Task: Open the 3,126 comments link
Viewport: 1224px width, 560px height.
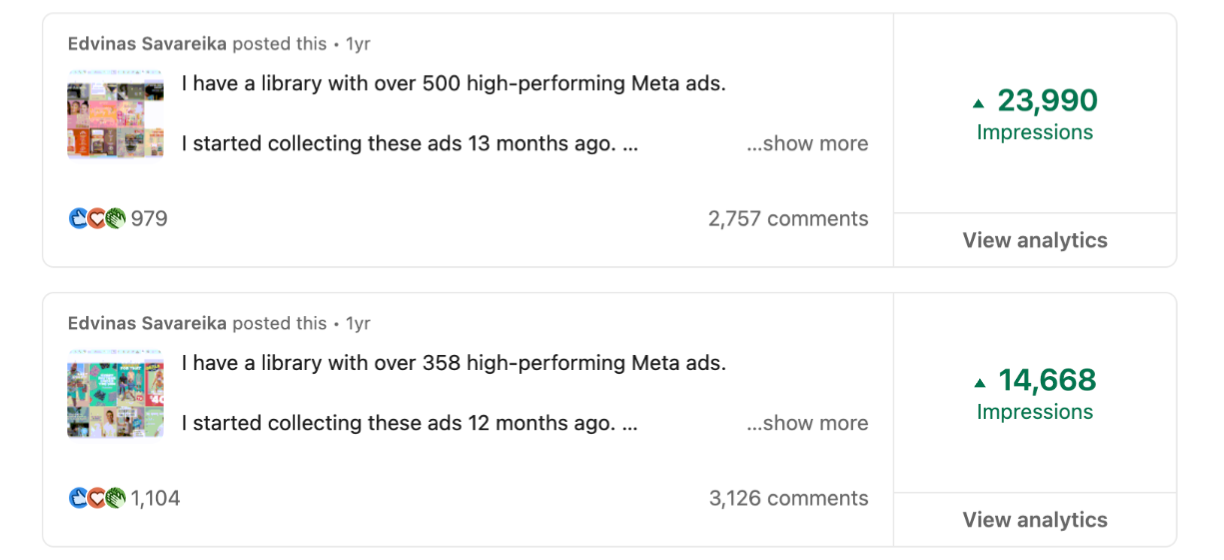Action: click(788, 499)
